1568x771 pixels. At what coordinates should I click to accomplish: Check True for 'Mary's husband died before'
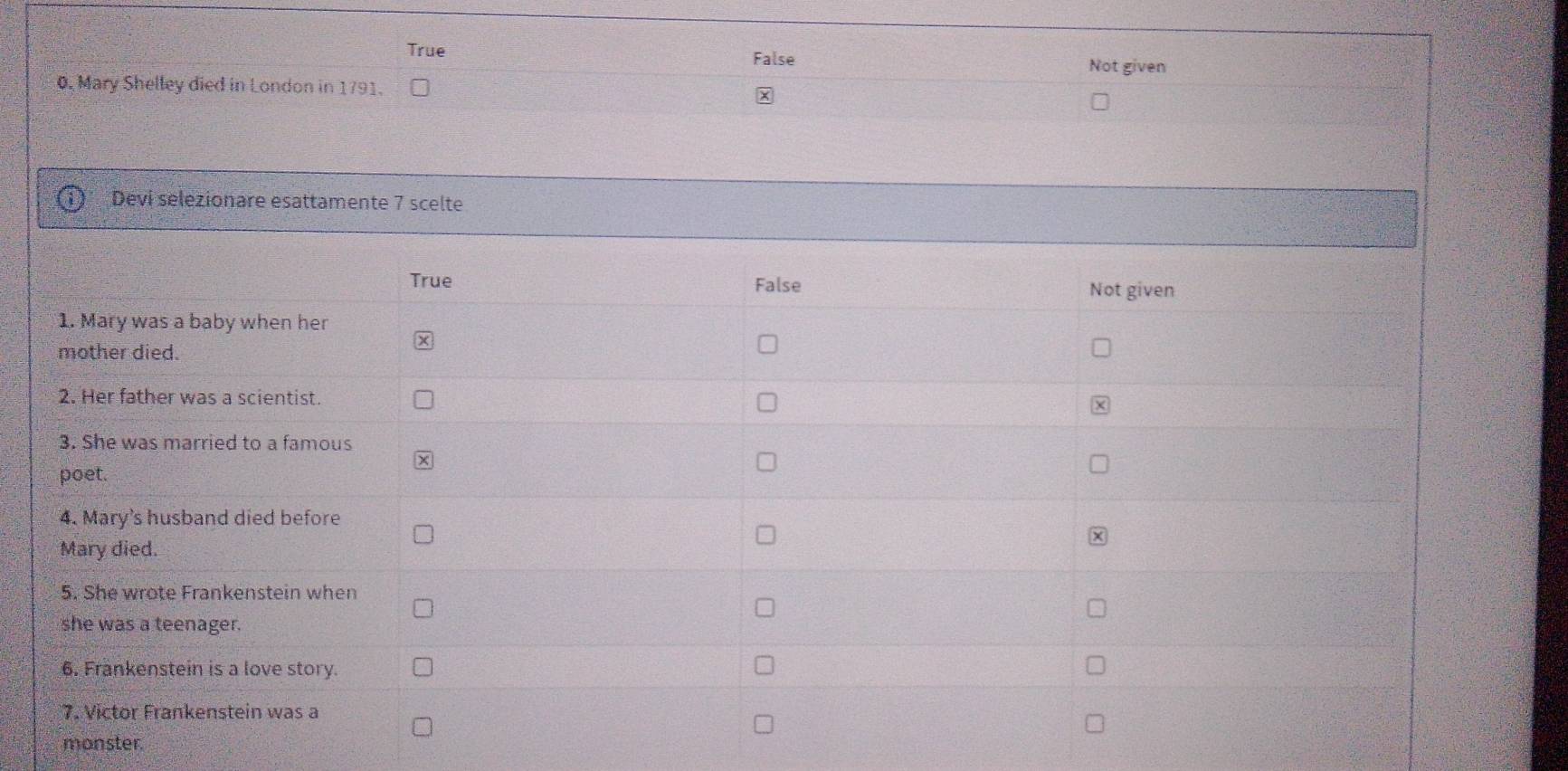point(423,534)
